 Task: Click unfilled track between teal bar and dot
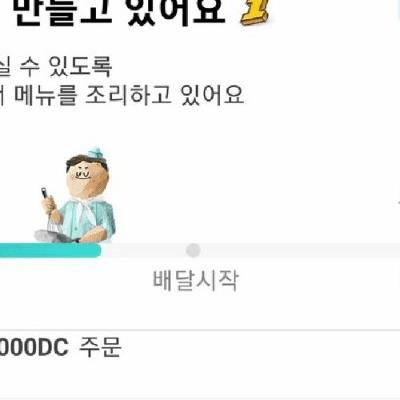[x=143, y=250]
